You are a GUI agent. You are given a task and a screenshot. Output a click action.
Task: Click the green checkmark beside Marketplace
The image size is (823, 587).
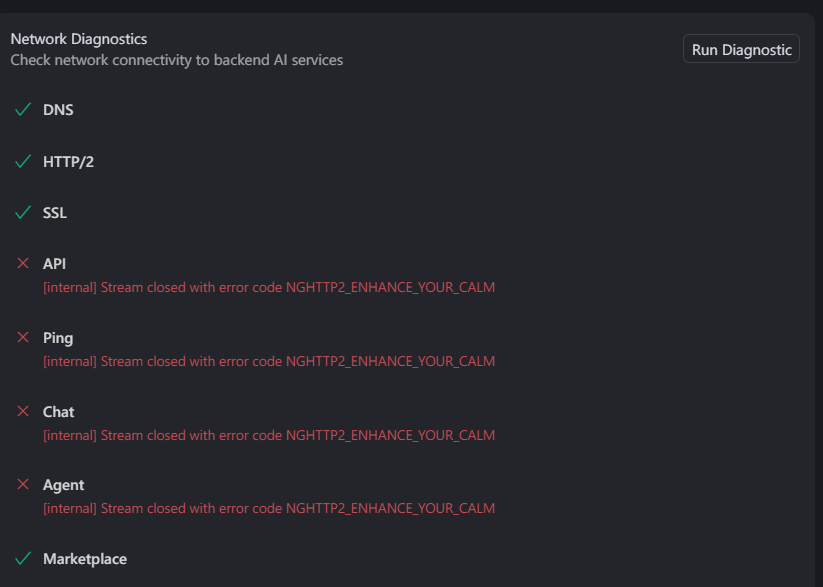pos(23,558)
